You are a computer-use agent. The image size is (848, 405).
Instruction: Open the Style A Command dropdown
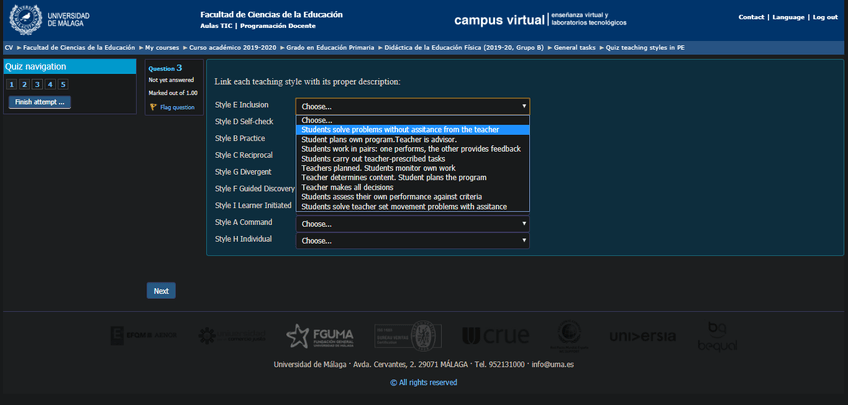(x=412, y=224)
